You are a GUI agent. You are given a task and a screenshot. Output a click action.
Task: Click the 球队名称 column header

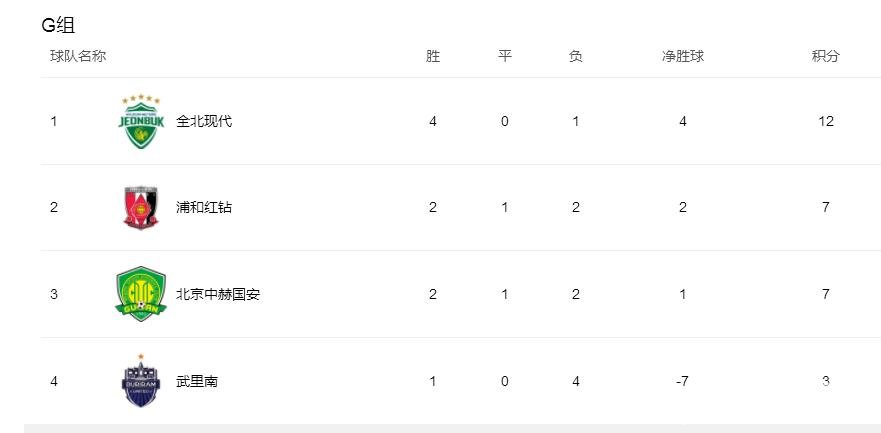coord(78,56)
